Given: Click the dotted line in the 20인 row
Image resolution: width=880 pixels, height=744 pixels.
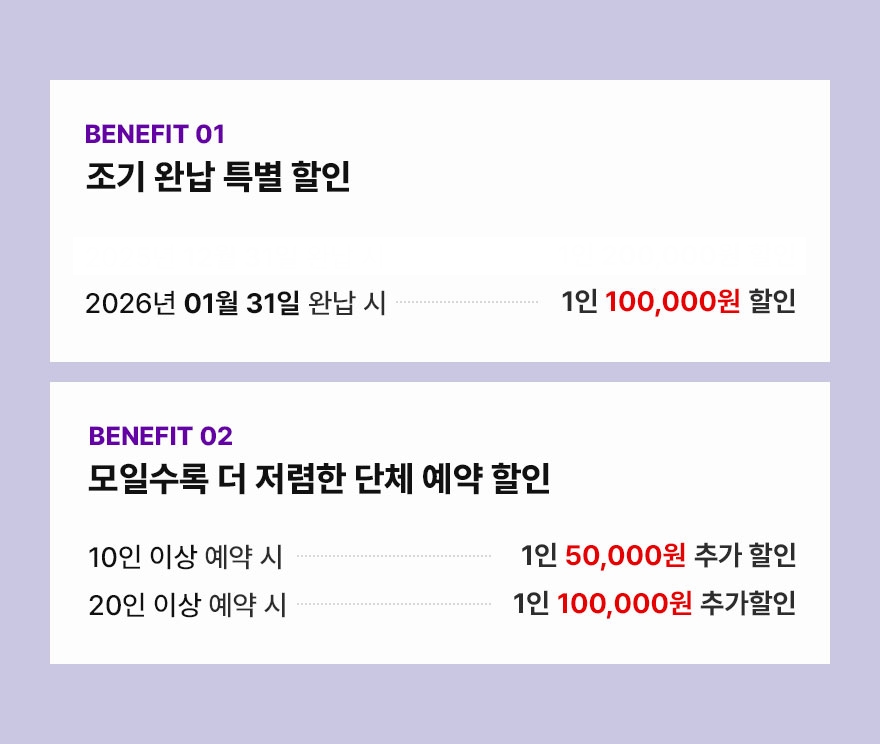Looking at the screenshot, I should [x=394, y=604].
